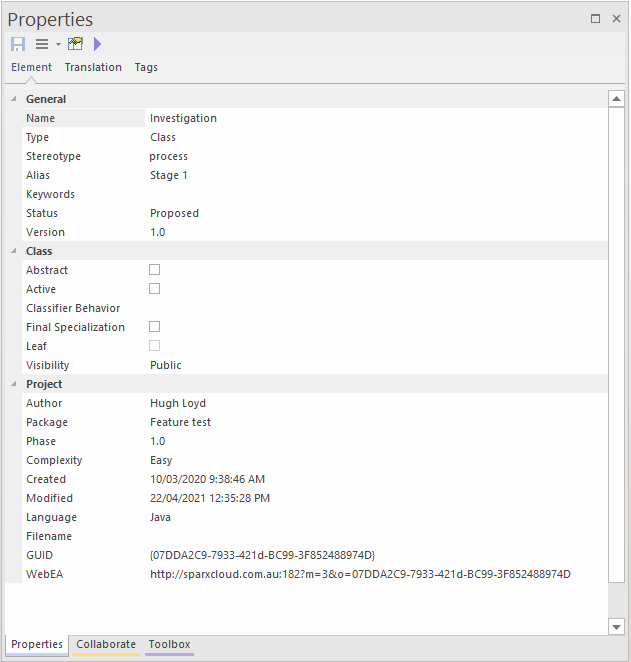The width and height of the screenshot is (631, 662).
Task: Maximize the Properties panel
Action: 596,18
